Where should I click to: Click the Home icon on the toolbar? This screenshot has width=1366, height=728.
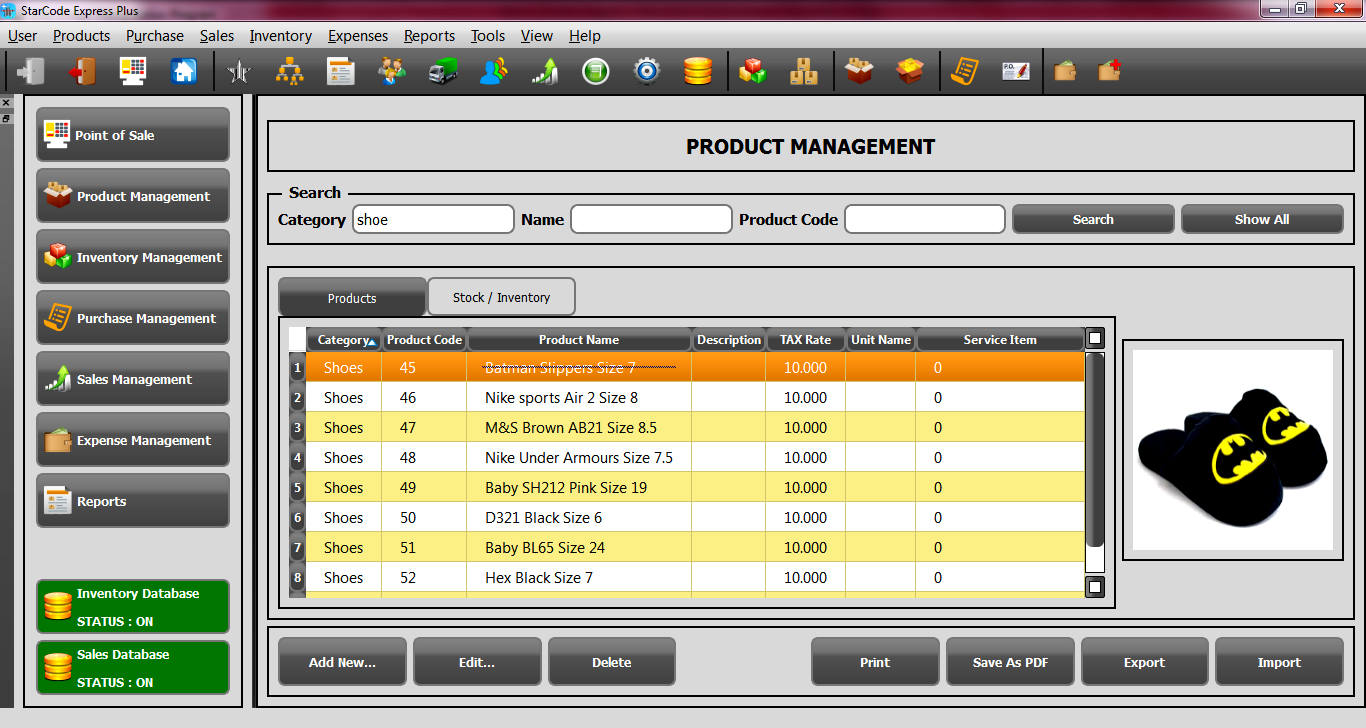point(183,70)
